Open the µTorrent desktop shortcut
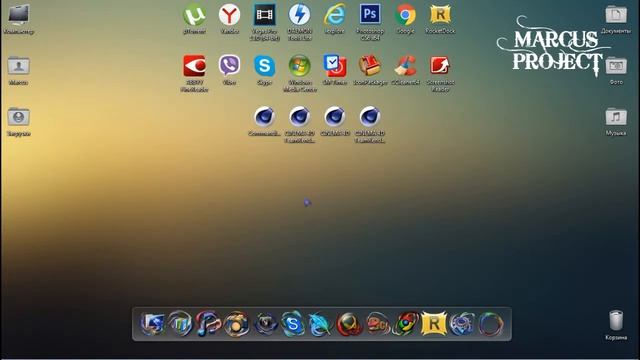The height and width of the screenshot is (360, 640). tap(194, 16)
